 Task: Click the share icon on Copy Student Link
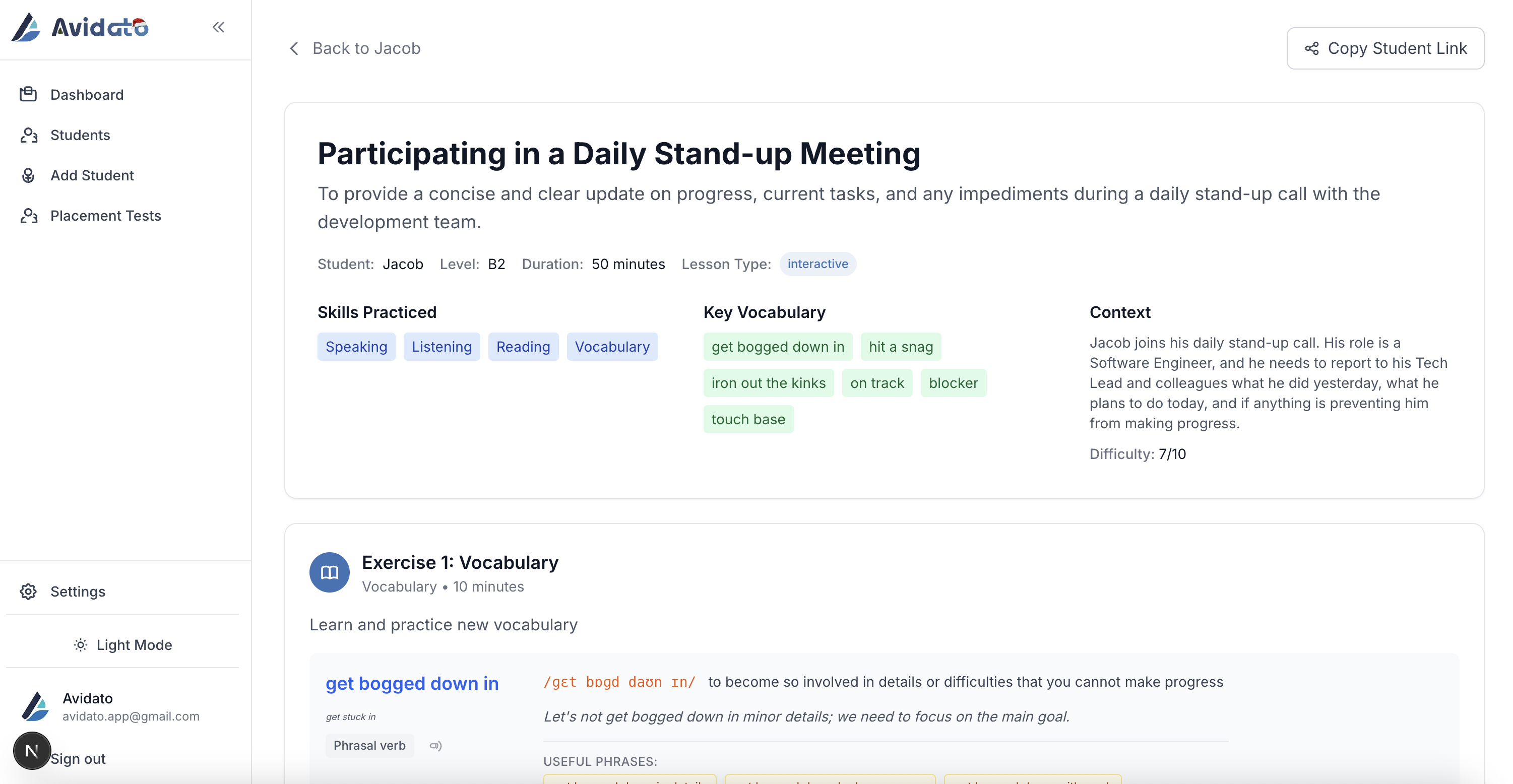pyautogui.click(x=1312, y=48)
